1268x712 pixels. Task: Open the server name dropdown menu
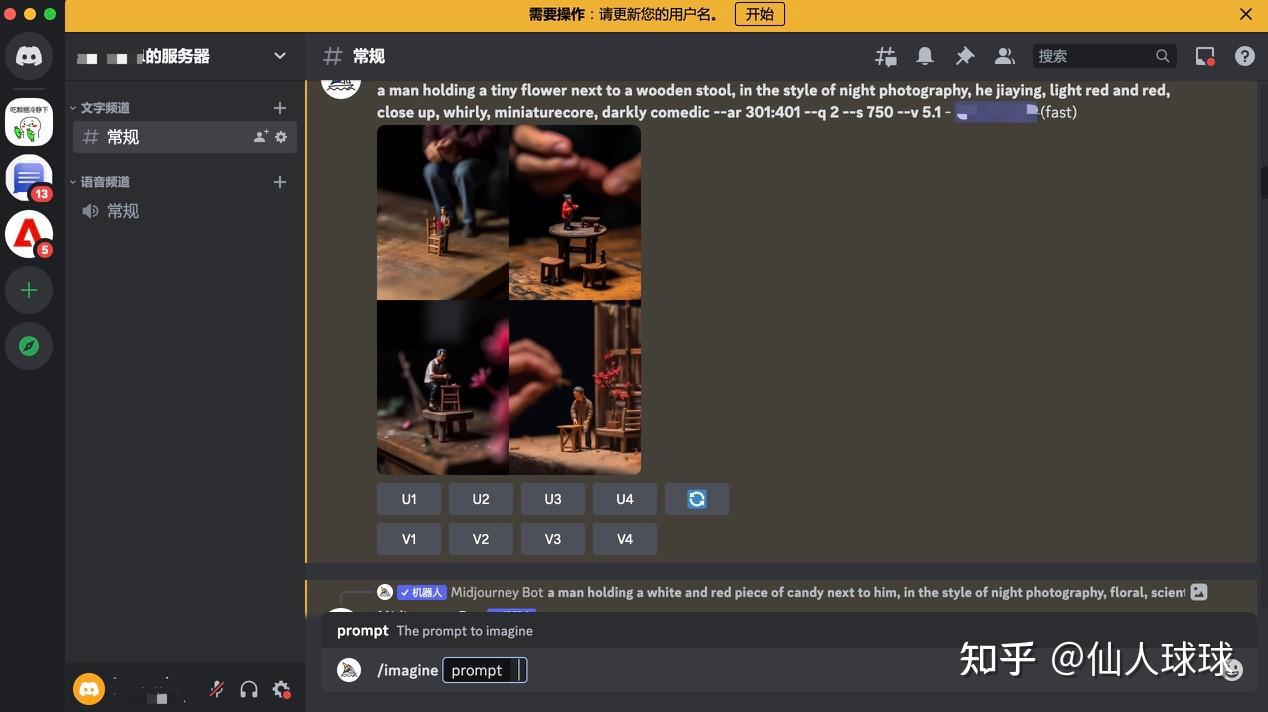[x=279, y=56]
